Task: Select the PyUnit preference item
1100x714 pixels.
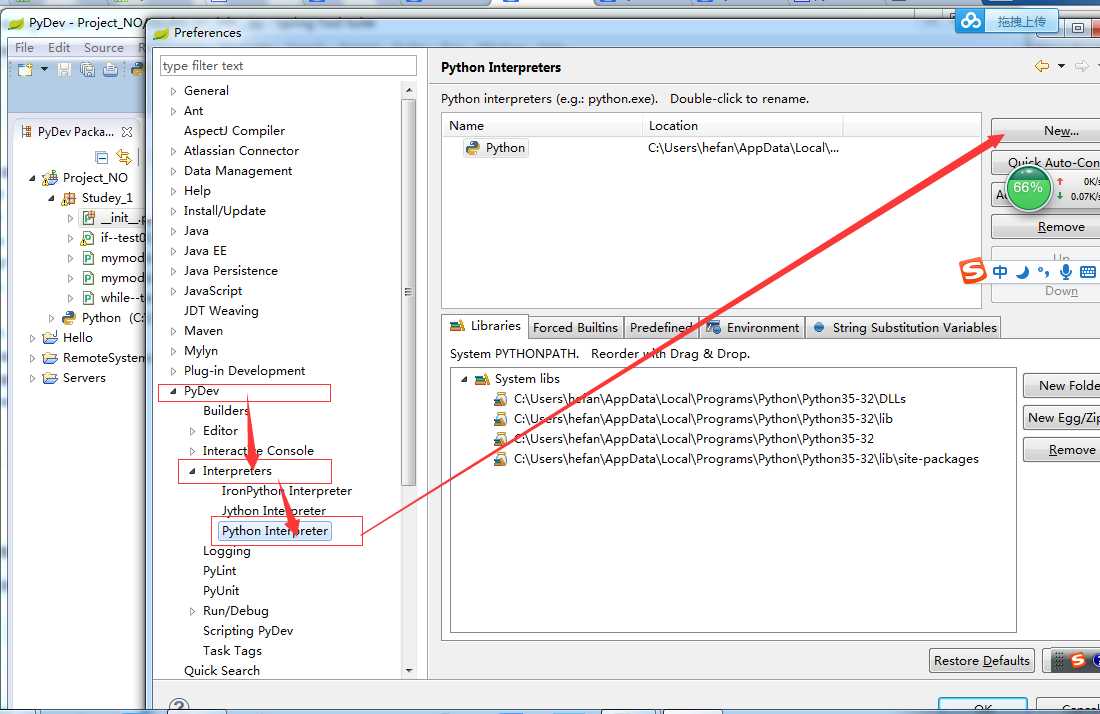Action: [x=221, y=591]
